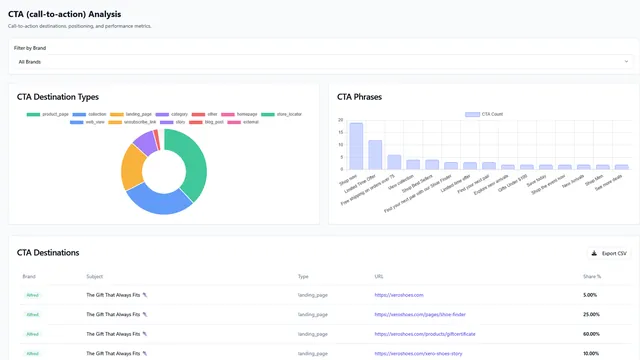640x360 pixels.
Task: Toggle the blog_post legend entry
Action: (x=207, y=122)
